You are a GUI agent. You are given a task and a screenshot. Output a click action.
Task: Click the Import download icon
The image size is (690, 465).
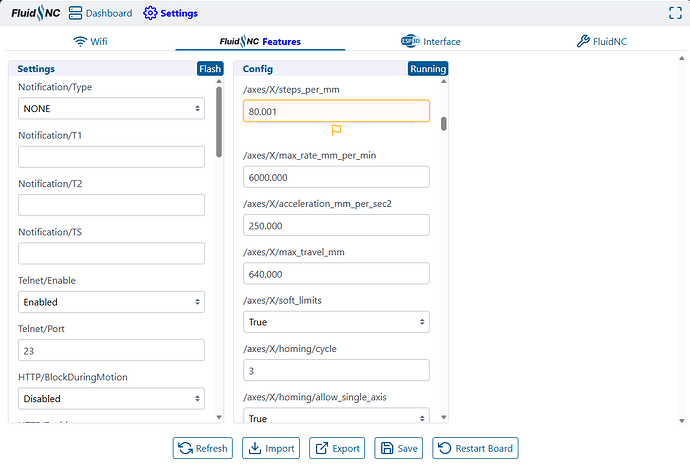coord(255,448)
